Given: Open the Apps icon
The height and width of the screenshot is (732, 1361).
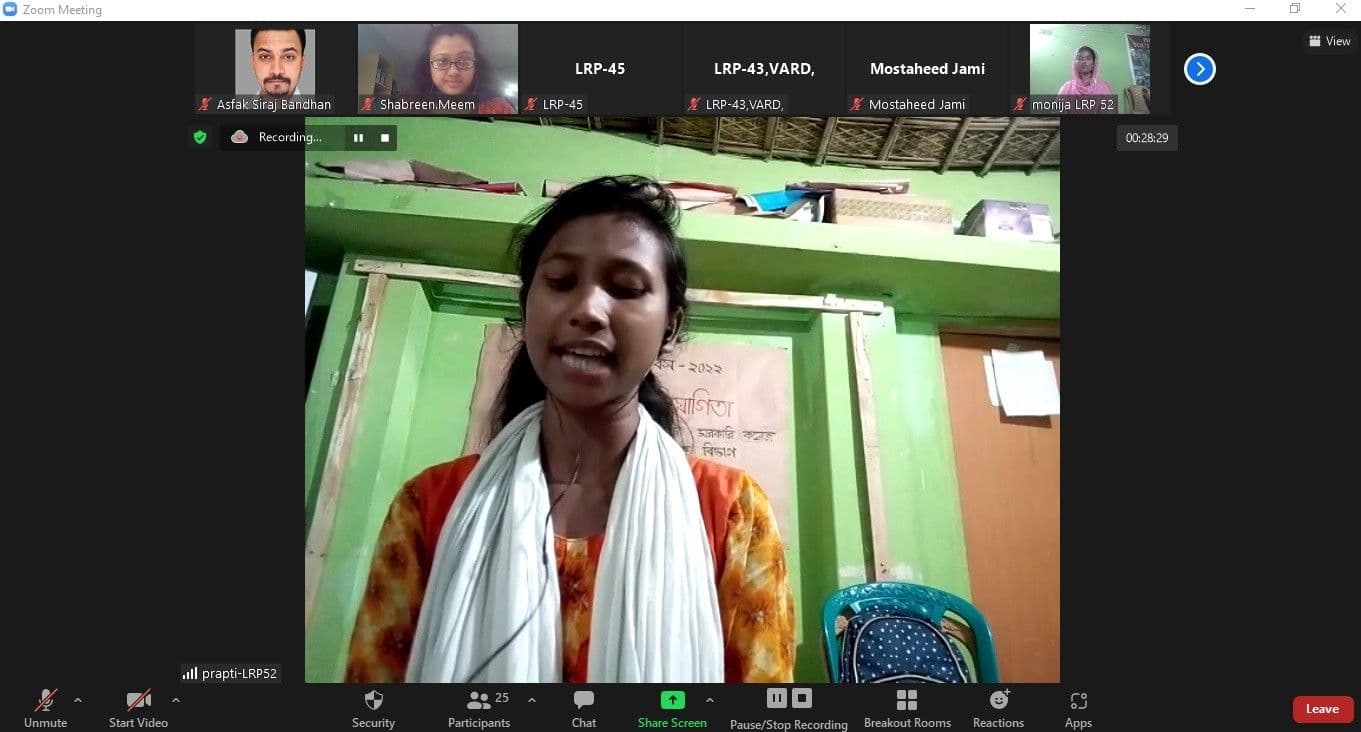Looking at the screenshot, I should click(x=1078, y=701).
